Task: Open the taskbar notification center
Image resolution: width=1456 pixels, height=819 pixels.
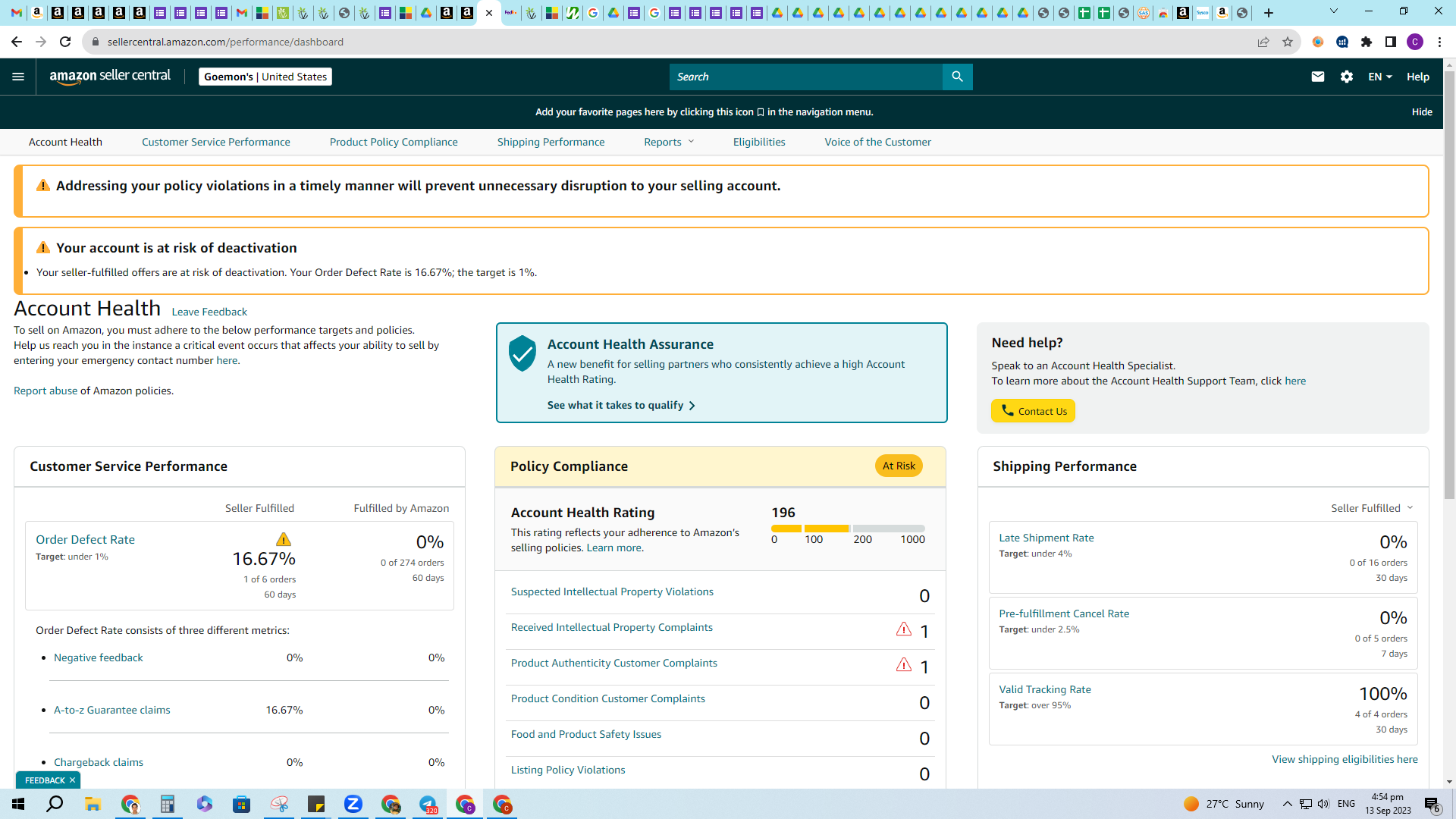Action: coord(1432,804)
